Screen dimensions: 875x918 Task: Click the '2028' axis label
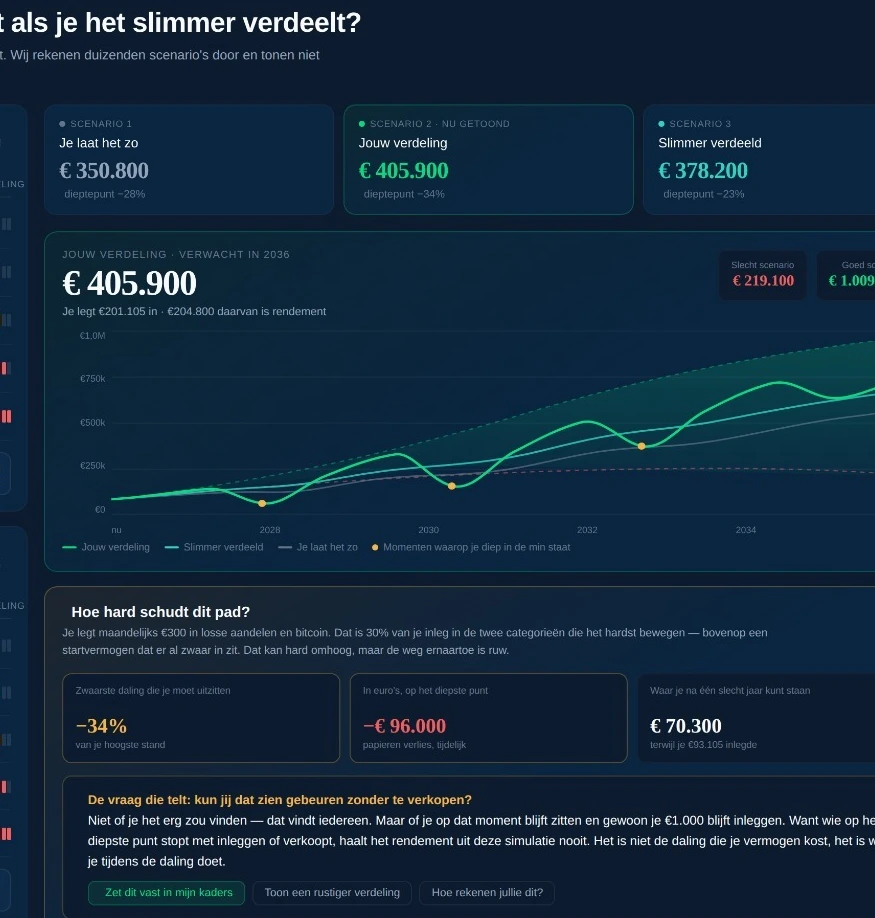[270, 530]
